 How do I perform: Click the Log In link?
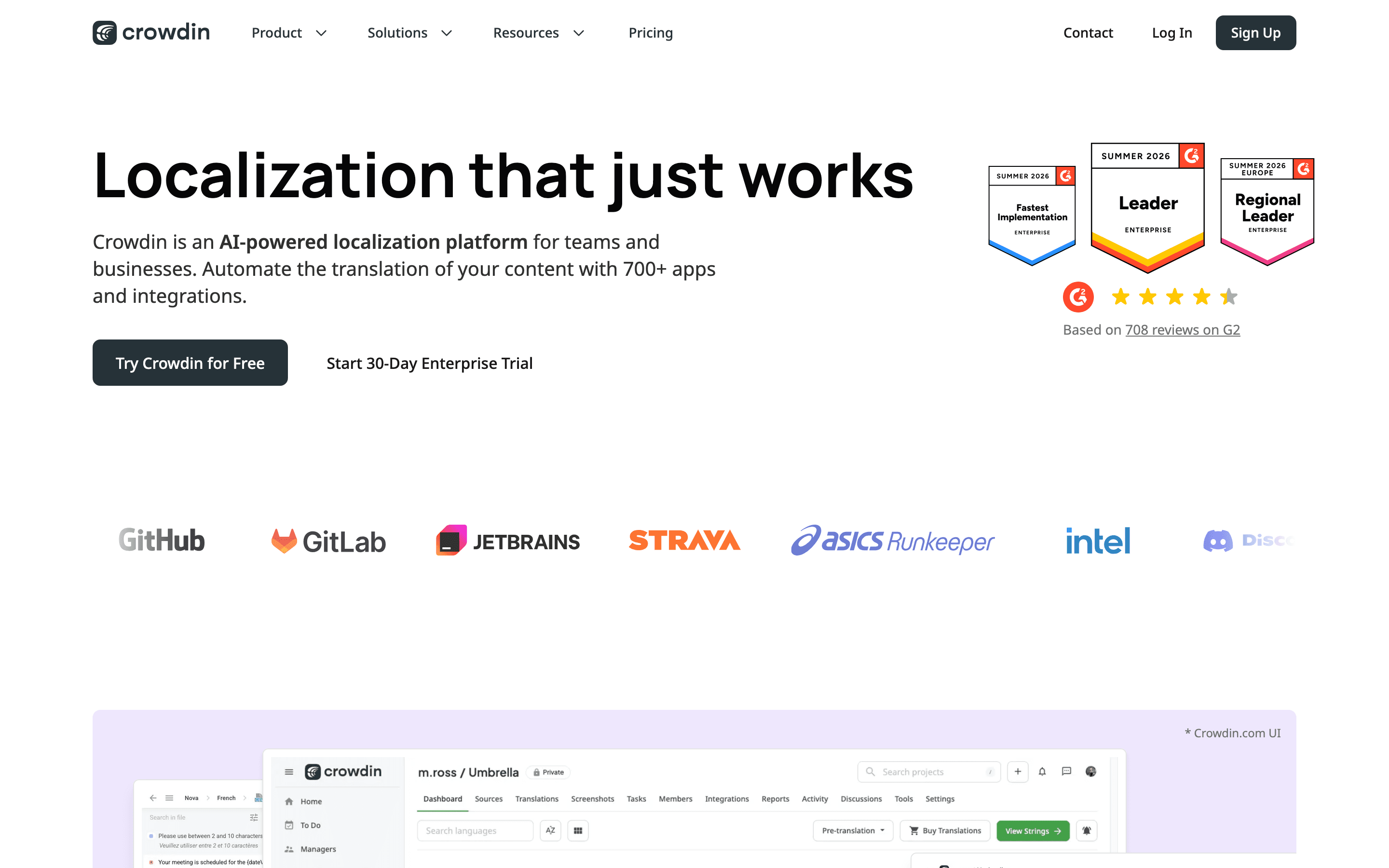coord(1171,33)
